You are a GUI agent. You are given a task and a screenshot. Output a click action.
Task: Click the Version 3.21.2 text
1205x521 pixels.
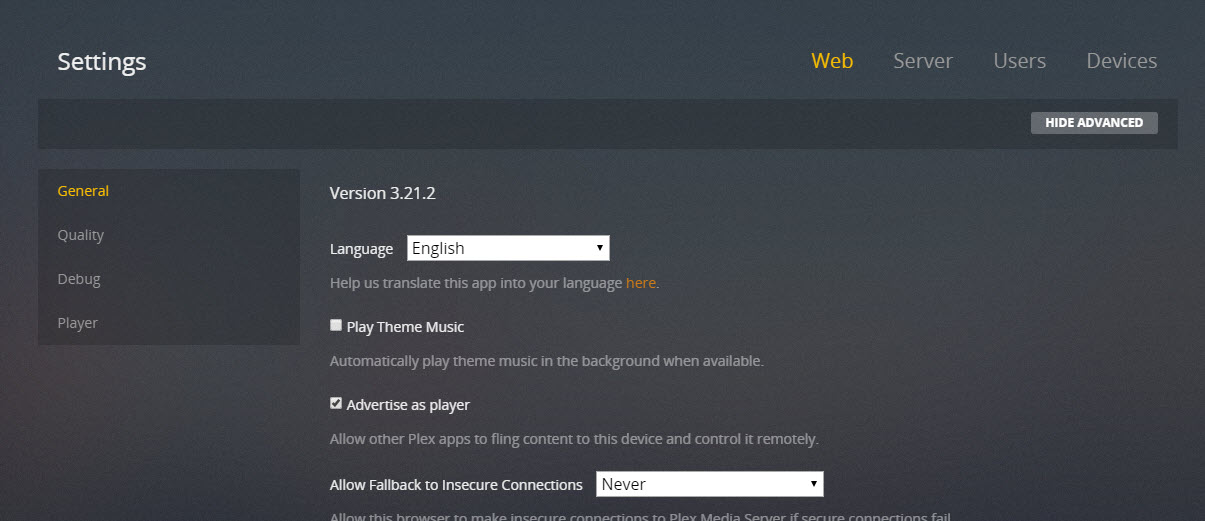[x=382, y=193]
